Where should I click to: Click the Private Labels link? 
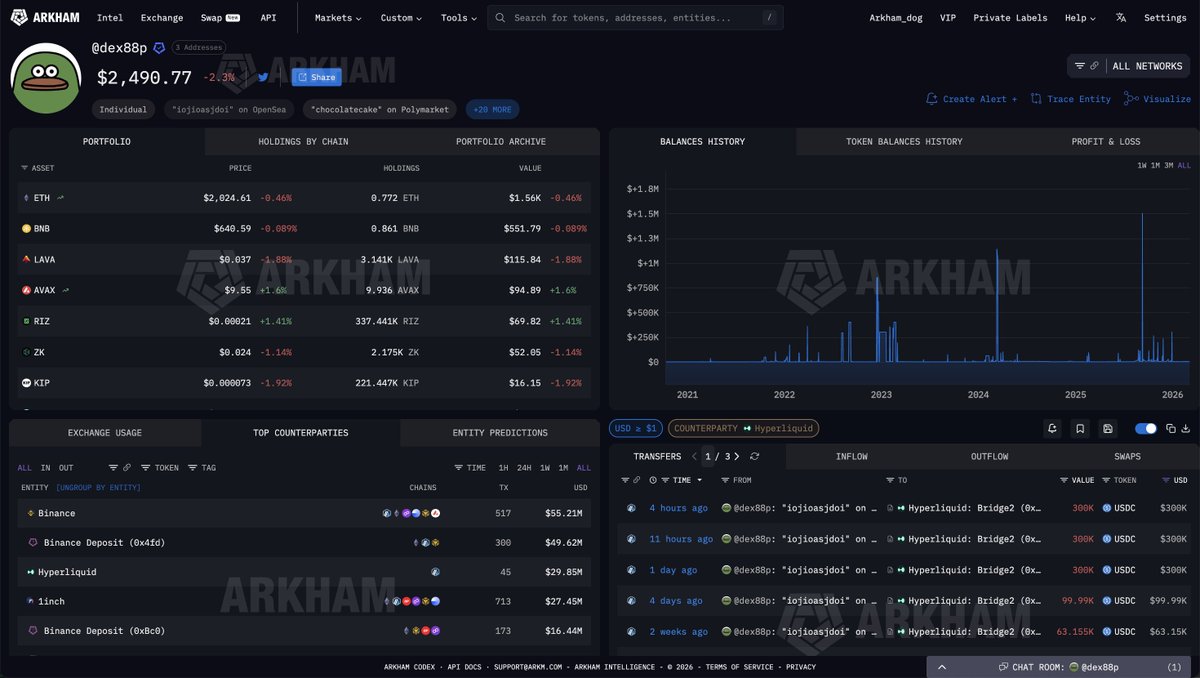click(x=1010, y=18)
